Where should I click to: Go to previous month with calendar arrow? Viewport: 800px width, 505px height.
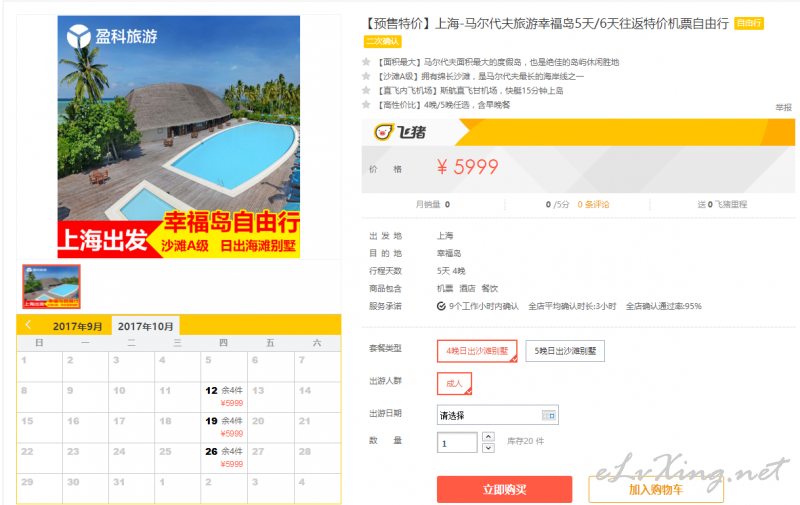[x=29, y=325]
